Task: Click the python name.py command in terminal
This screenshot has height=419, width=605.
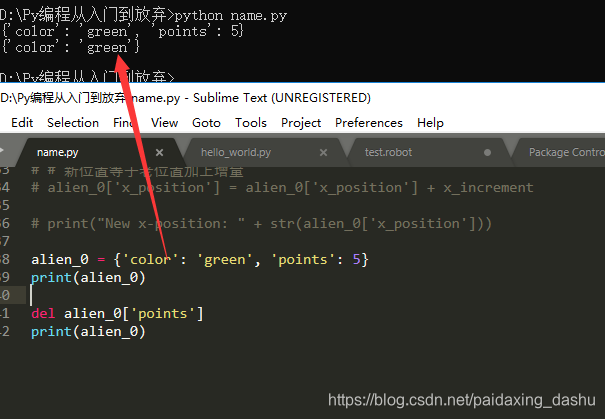Action: point(231,16)
